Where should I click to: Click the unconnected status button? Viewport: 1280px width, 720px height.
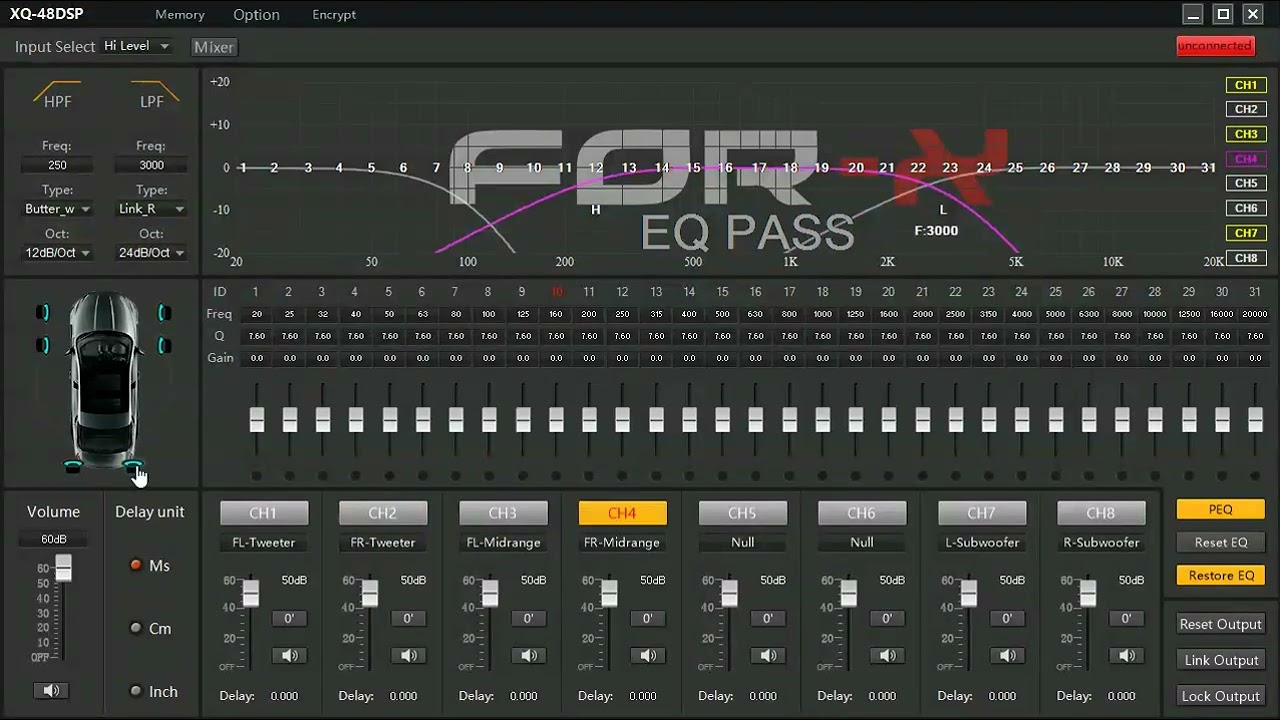click(x=1215, y=46)
